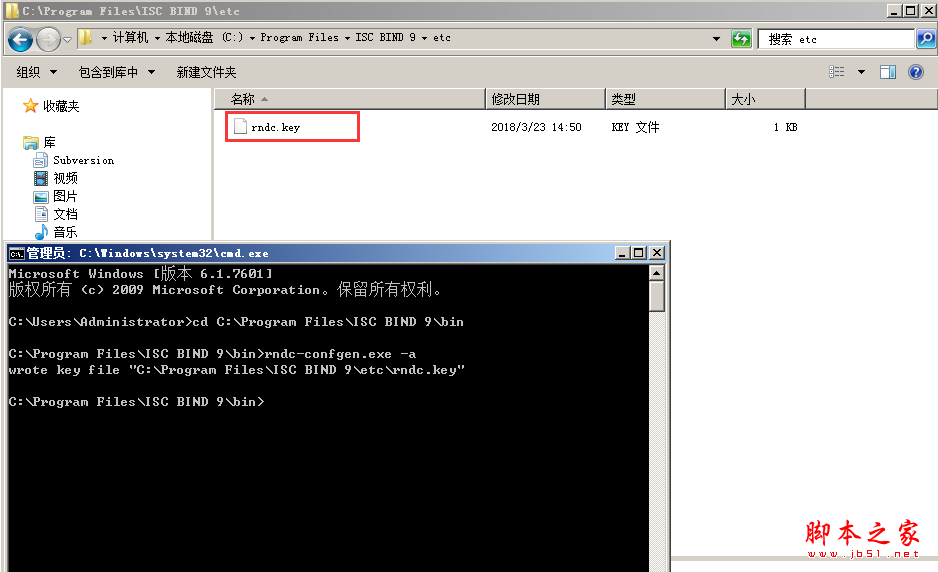
Task: Click the Explorer title bar folder icon
Action: tap(12, 11)
